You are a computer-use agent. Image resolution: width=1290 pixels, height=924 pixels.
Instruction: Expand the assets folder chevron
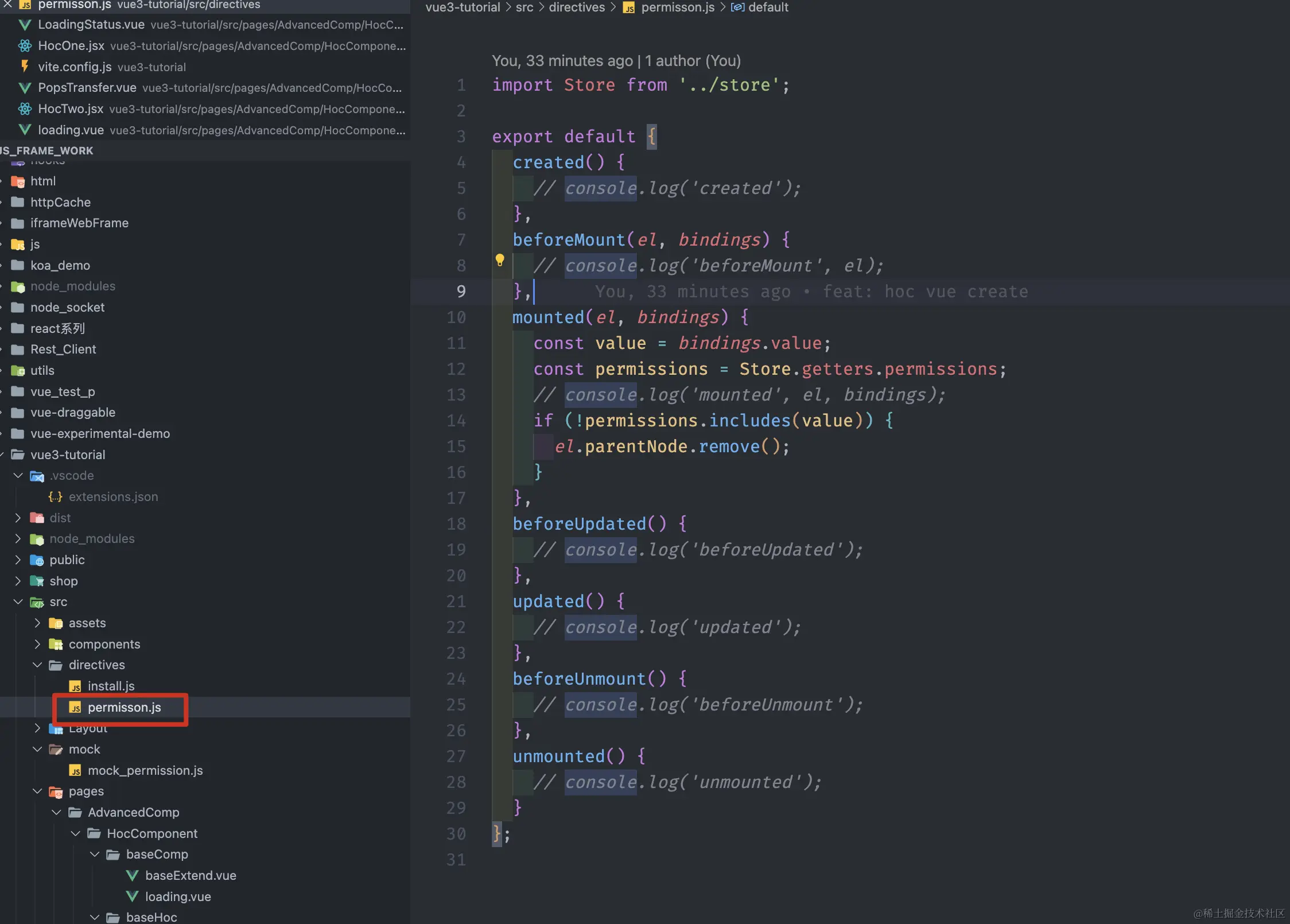pyautogui.click(x=37, y=623)
